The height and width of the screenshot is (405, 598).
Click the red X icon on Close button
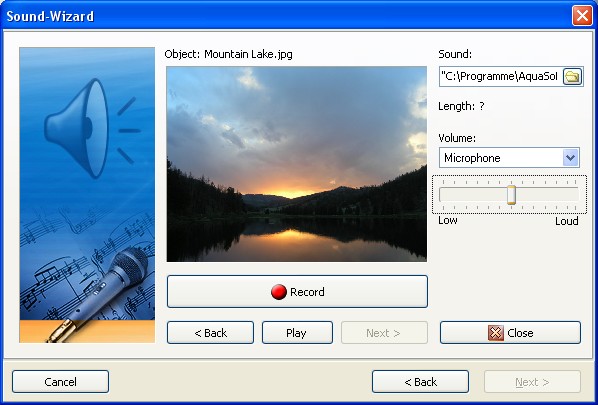tap(496, 333)
